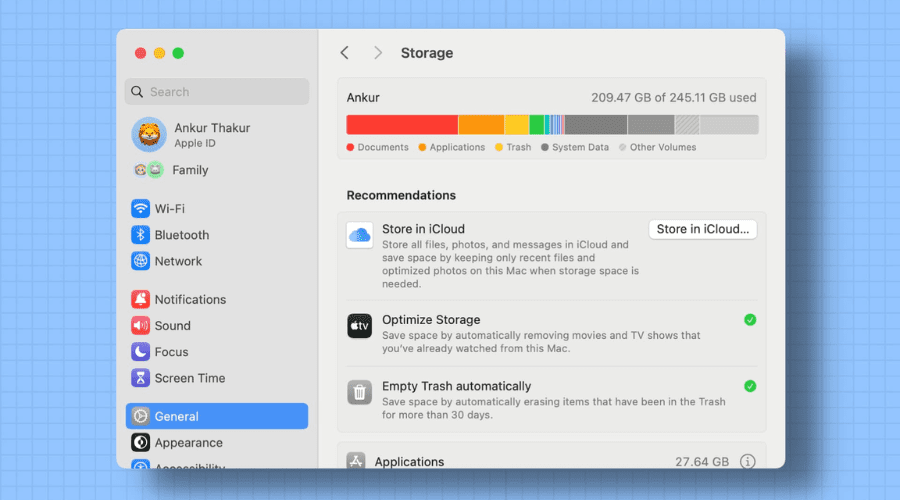The image size is (900, 500).
Task: Click the 209.47 GB of 245.11 GB used text
Action: [674, 98]
